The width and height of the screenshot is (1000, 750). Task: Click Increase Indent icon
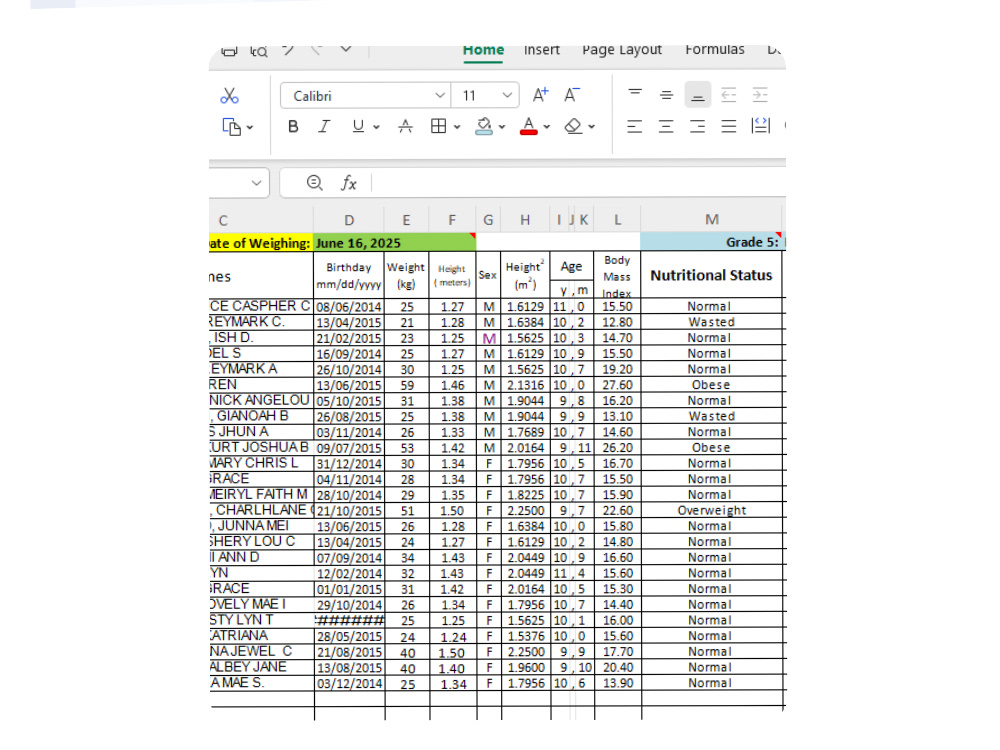pyautogui.click(x=760, y=95)
